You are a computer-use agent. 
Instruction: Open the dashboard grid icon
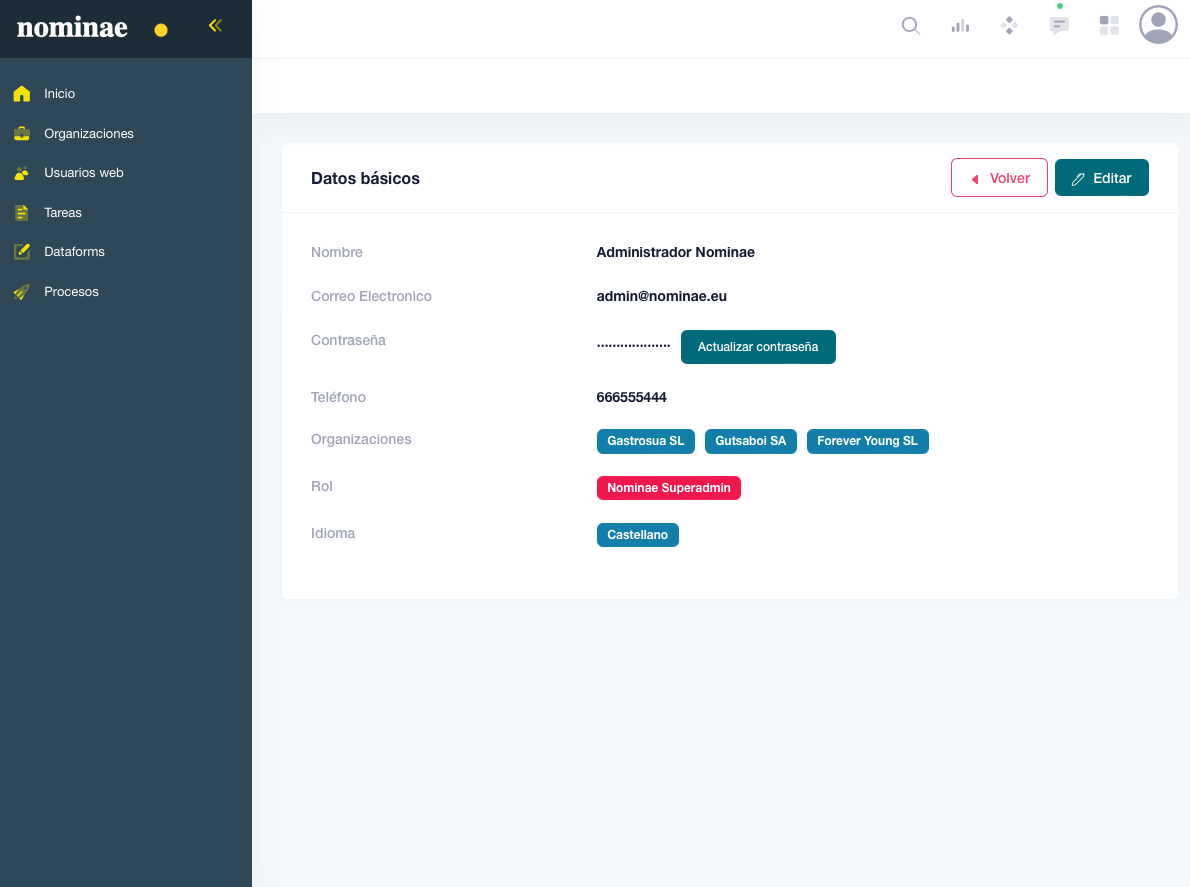1109,26
